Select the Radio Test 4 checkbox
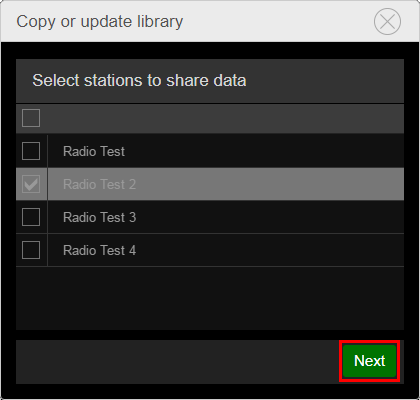 31,250
